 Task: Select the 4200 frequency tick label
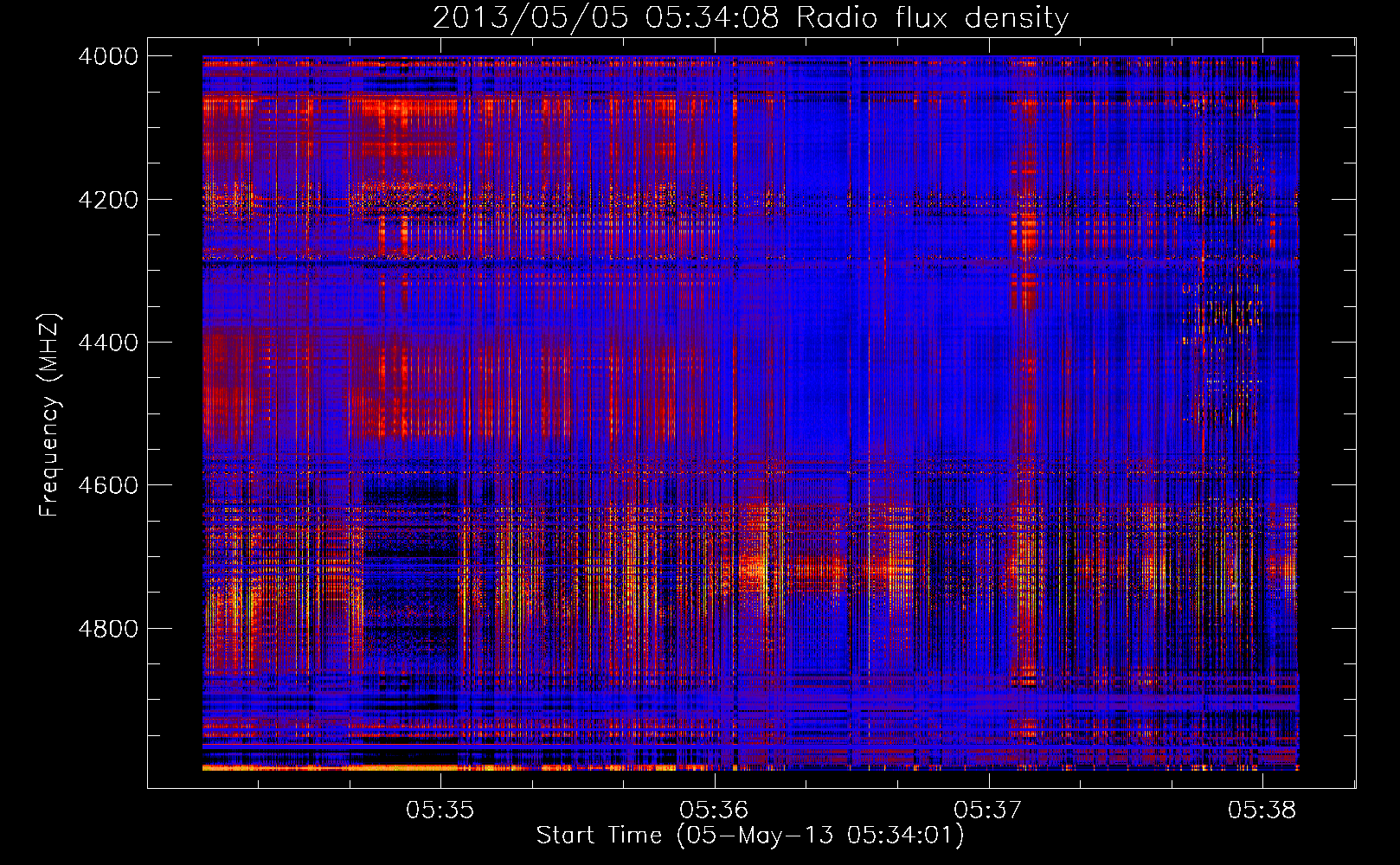108,200
